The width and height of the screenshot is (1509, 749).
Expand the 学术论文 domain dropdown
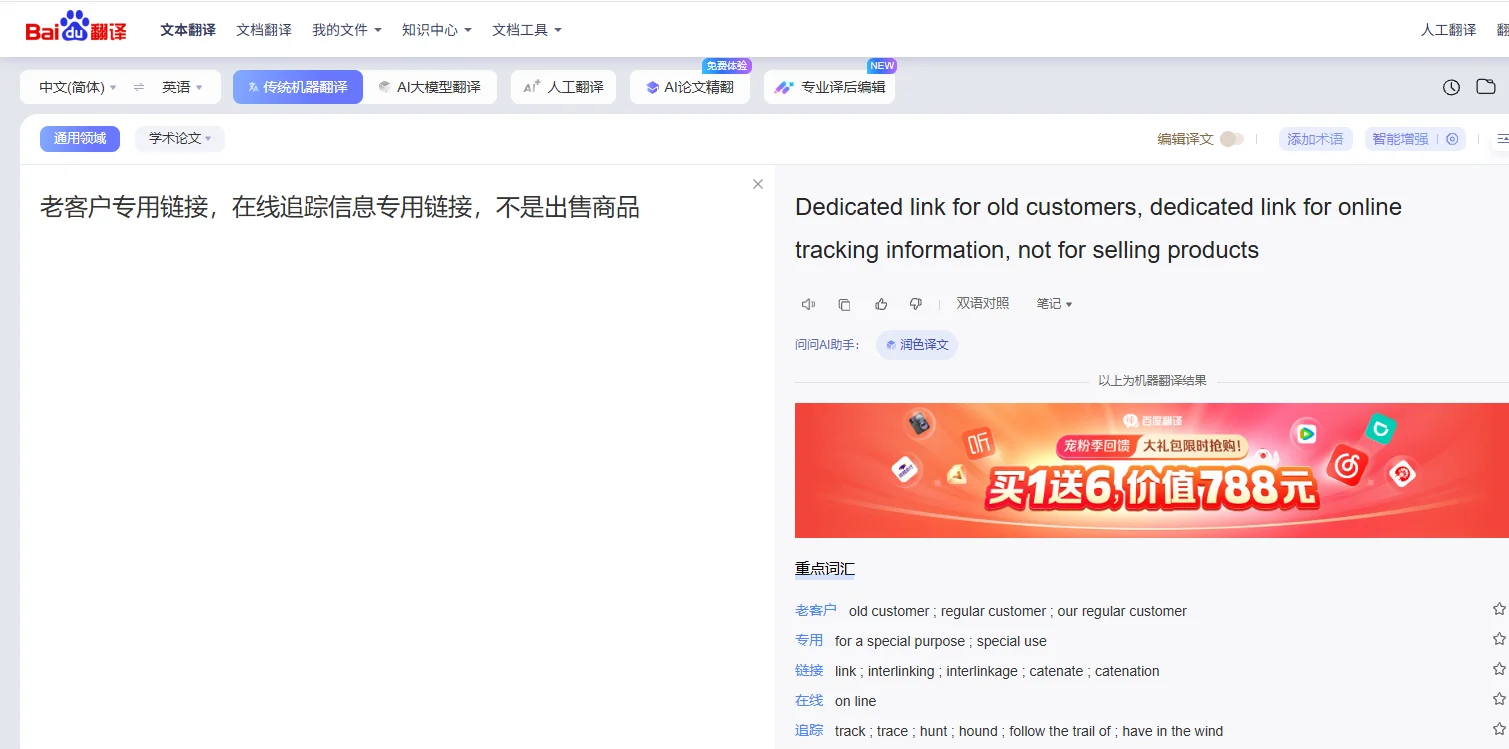(180, 139)
